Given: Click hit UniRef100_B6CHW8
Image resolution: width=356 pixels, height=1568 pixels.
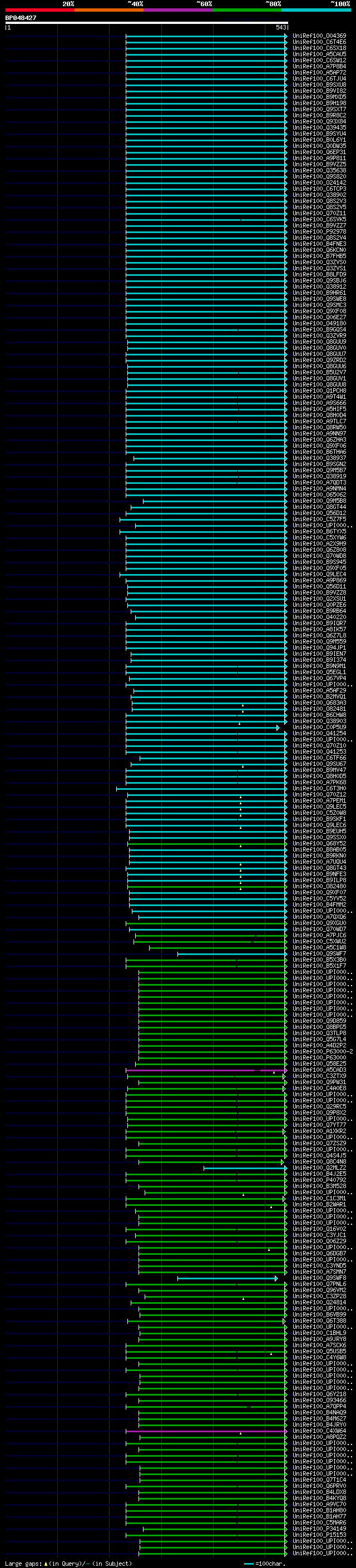Looking at the screenshot, I should pos(319,715).
